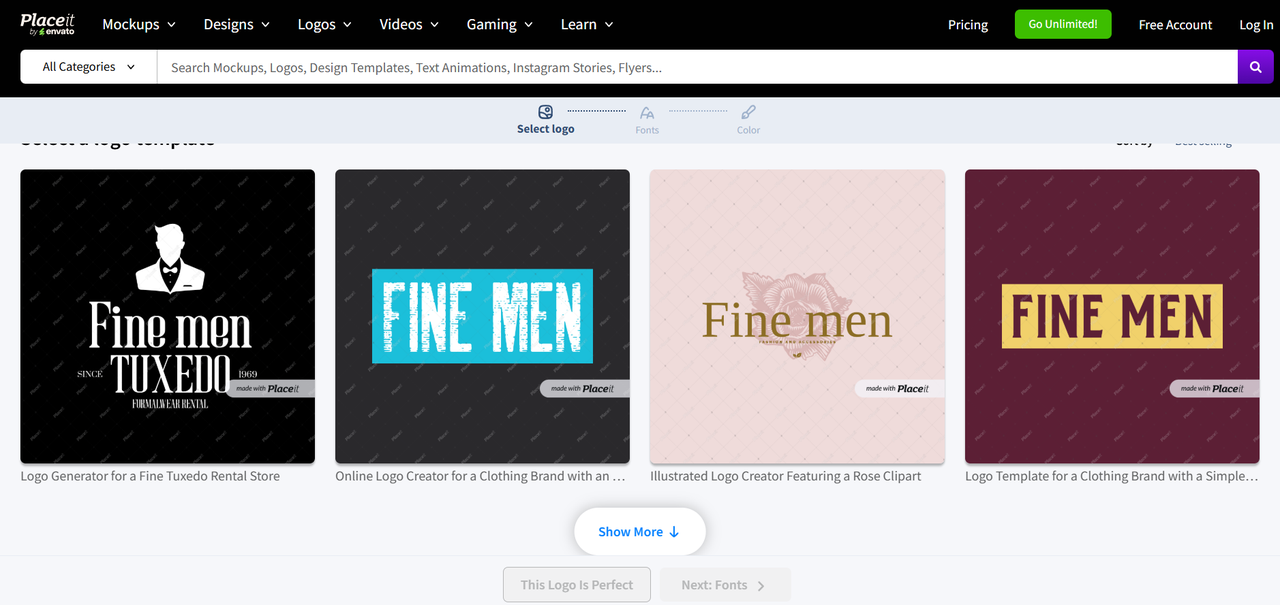Select the Fine men Tuxedo logo thumbnail
Screen dimensions: 1280x605
pyautogui.click(x=168, y=316)
